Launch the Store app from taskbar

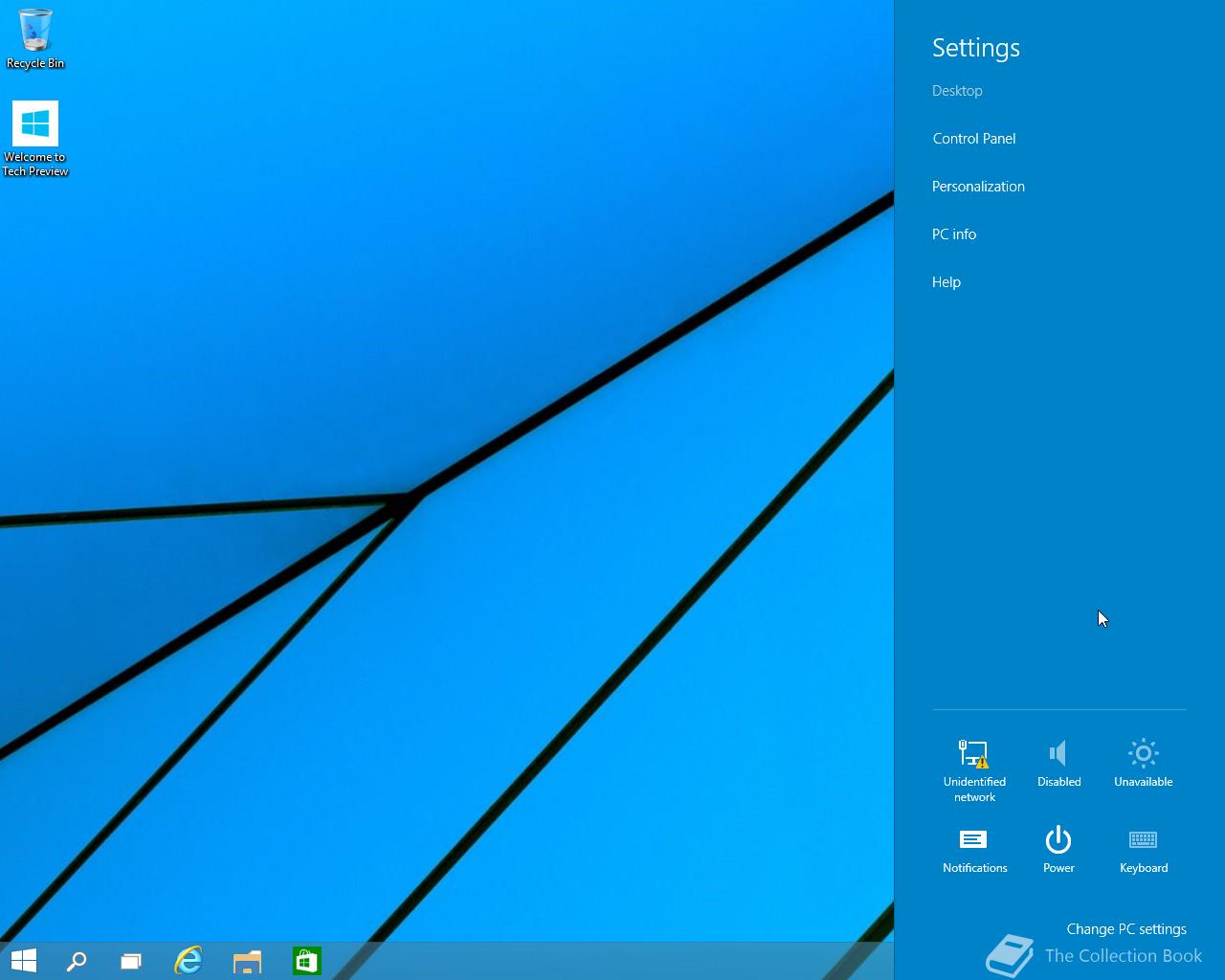[306, 961]
